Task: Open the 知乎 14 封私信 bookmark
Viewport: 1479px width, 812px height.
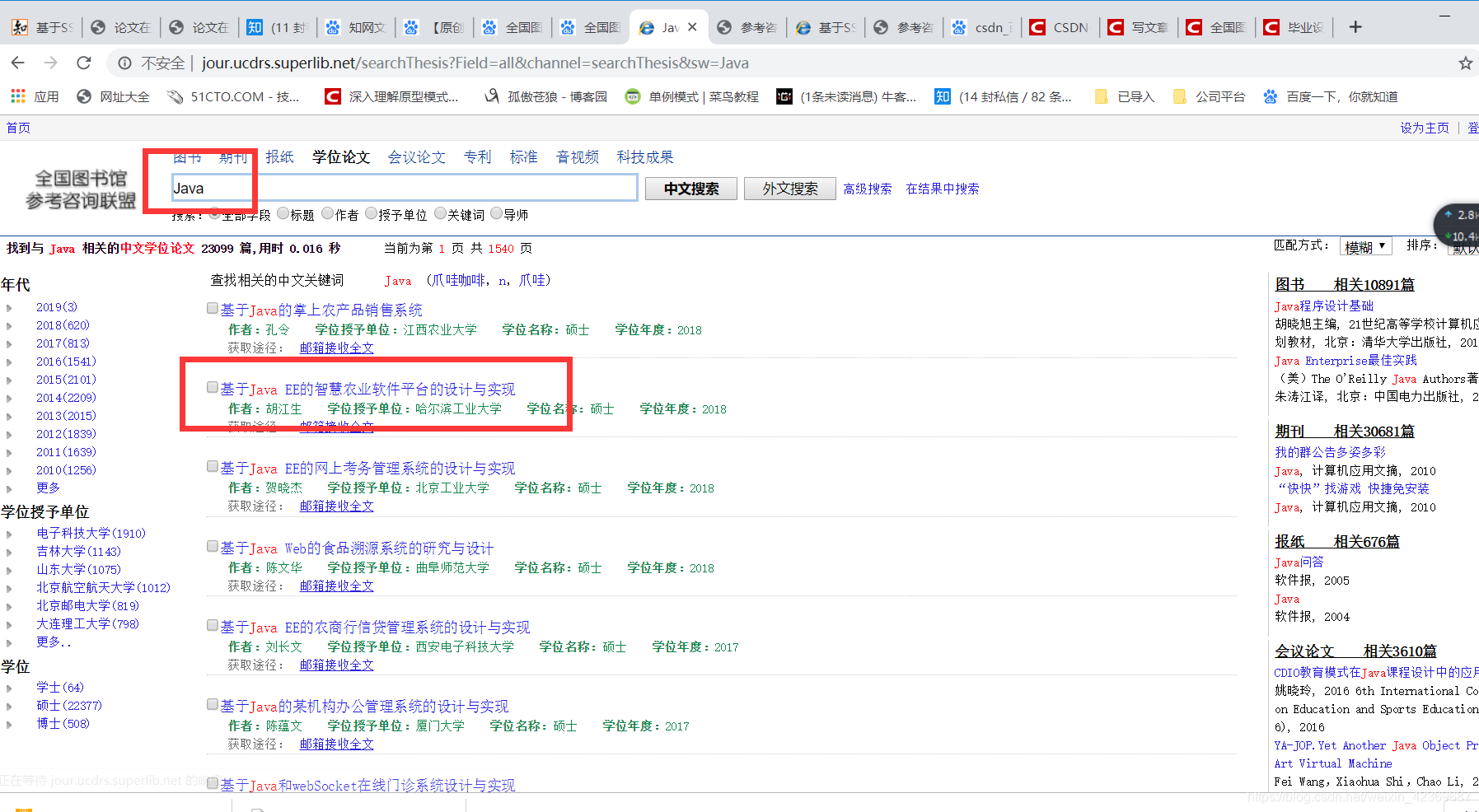Action: [1004, 96]
